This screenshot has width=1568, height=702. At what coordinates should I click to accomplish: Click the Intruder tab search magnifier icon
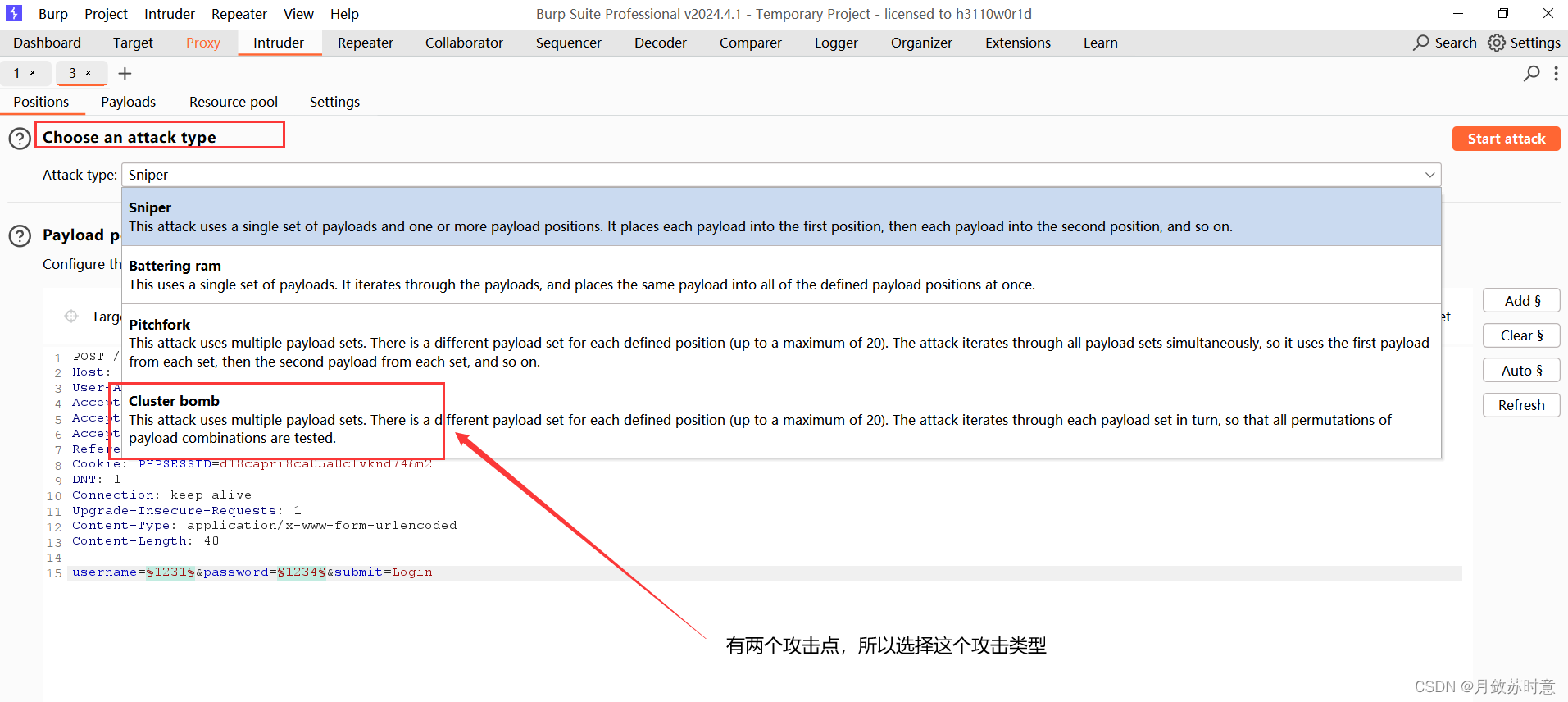1531,74
